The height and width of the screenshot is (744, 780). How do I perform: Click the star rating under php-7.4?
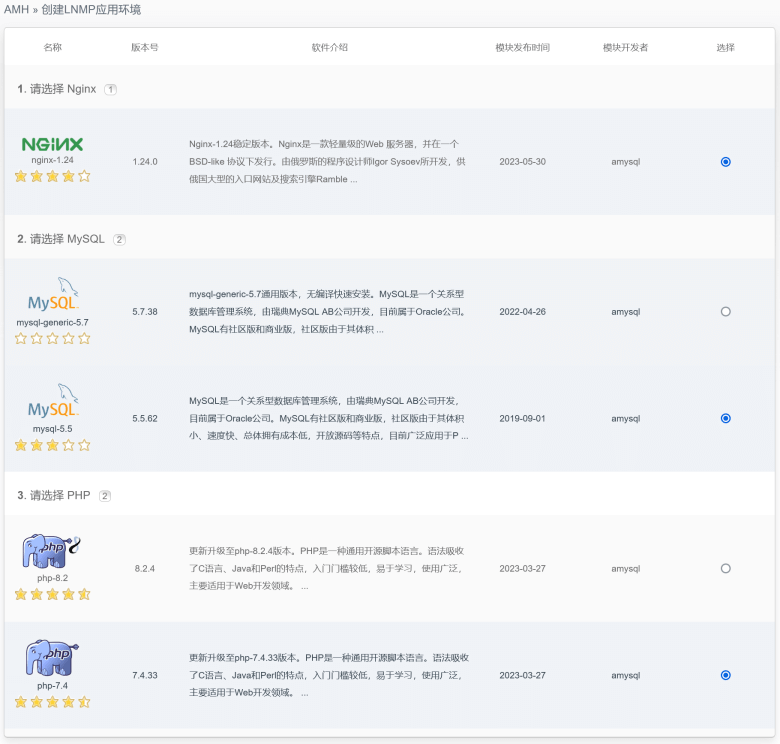52,702
